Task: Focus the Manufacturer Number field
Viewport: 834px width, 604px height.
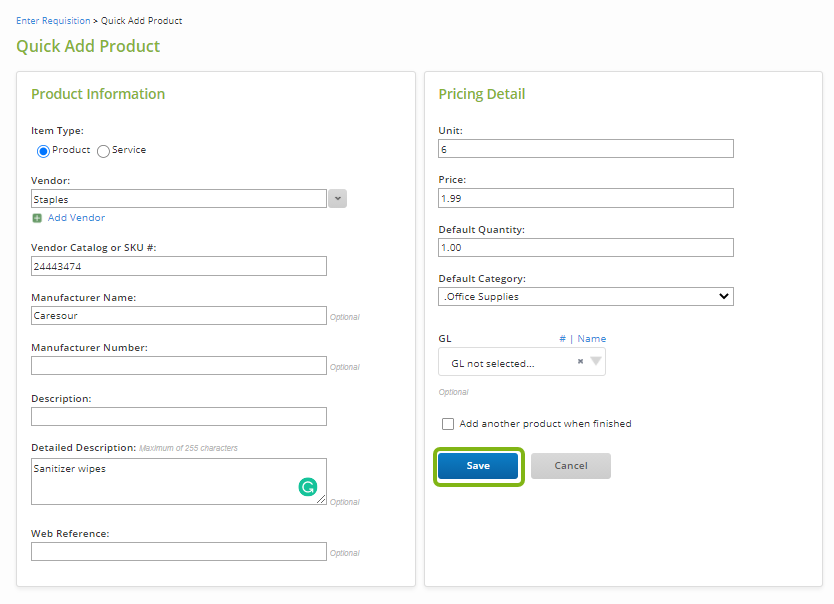Action: pyautogui.click(x=179, y=366)
